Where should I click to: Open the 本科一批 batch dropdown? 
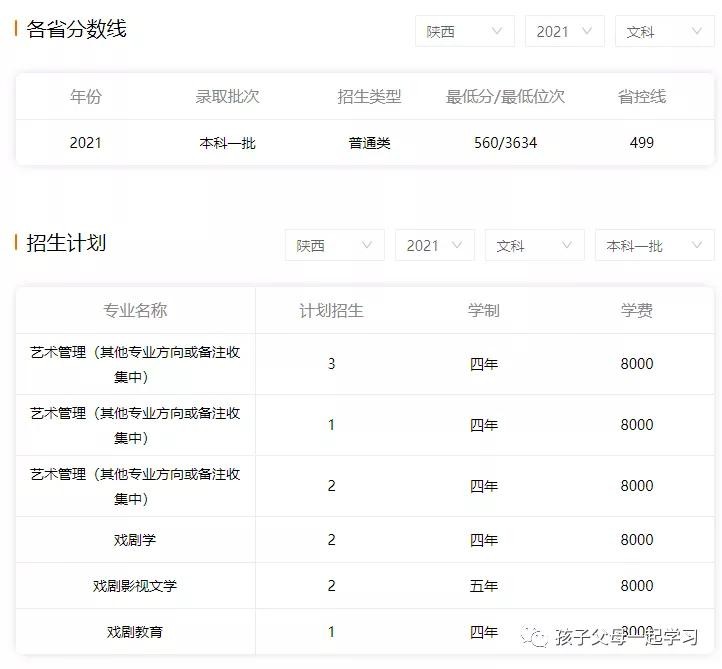pos(654,245)
